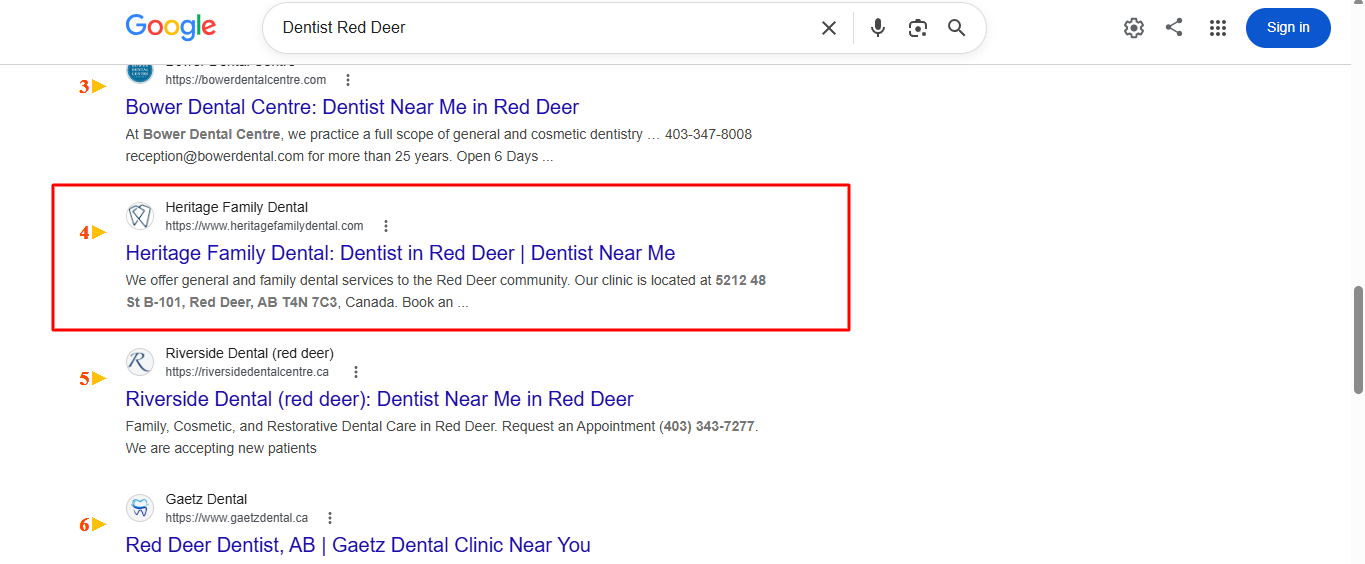The width and height of the screenshot is (1365, 564).
Task: Open more options for Riverside Dental result
Action: point(355,372)
